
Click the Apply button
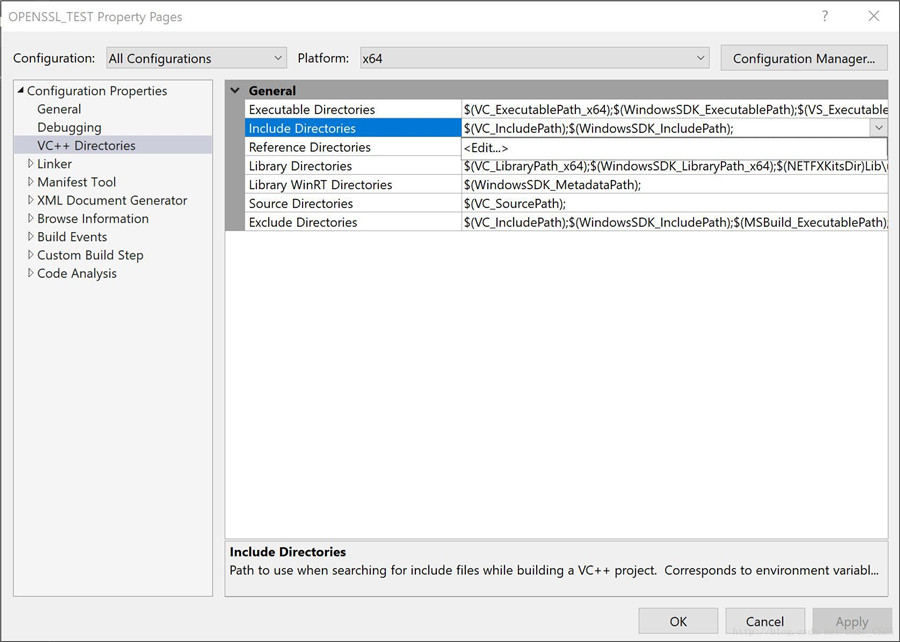tap(852, 621)
